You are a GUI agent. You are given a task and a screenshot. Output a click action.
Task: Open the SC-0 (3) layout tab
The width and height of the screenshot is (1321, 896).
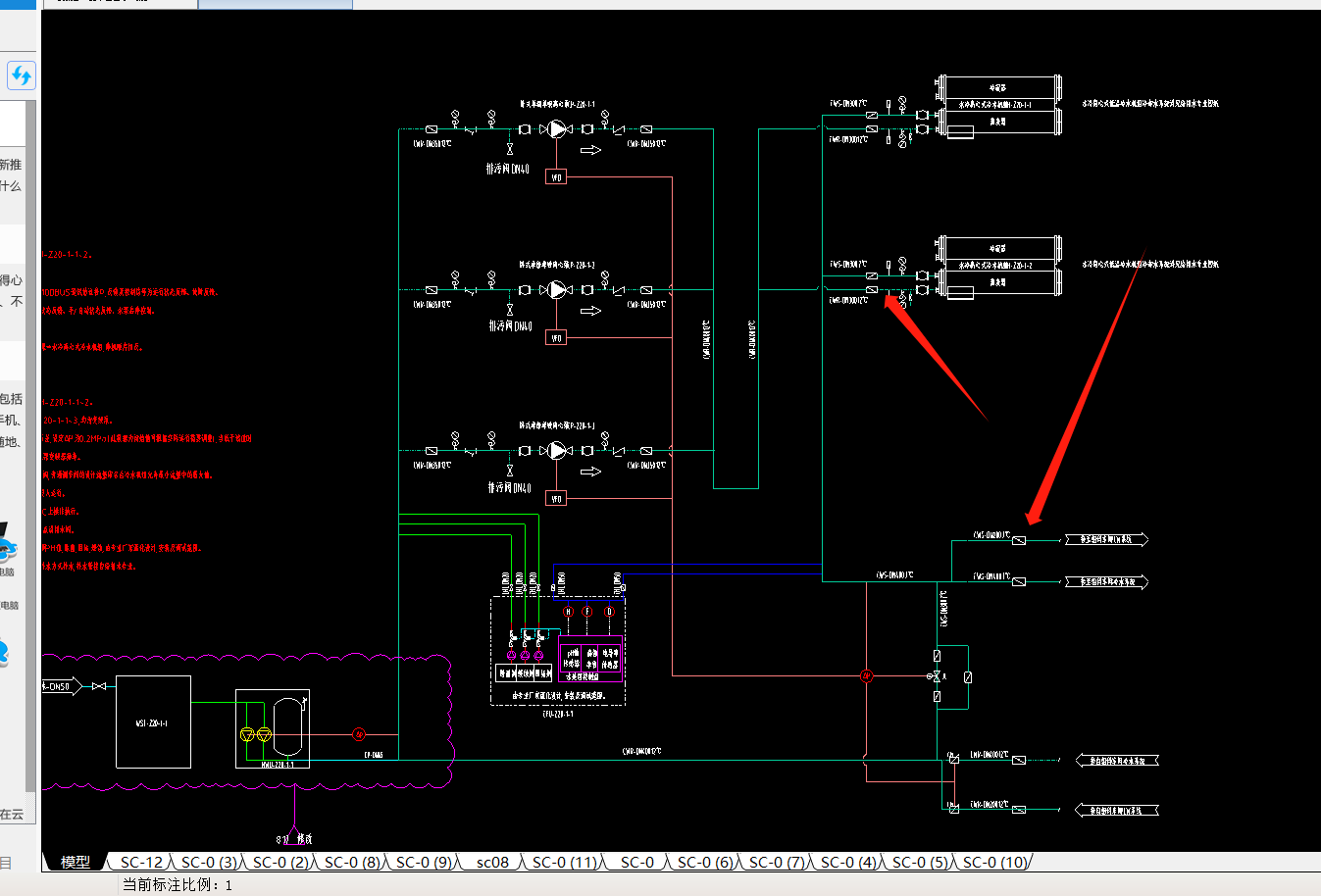(209, 863)
